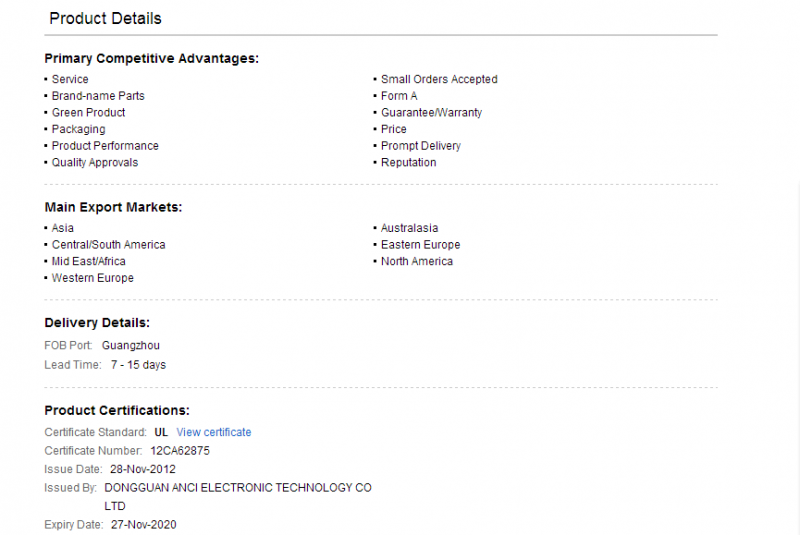Click the Product Details heading
This screenshot has width=800, height=535.
(105, 18)
